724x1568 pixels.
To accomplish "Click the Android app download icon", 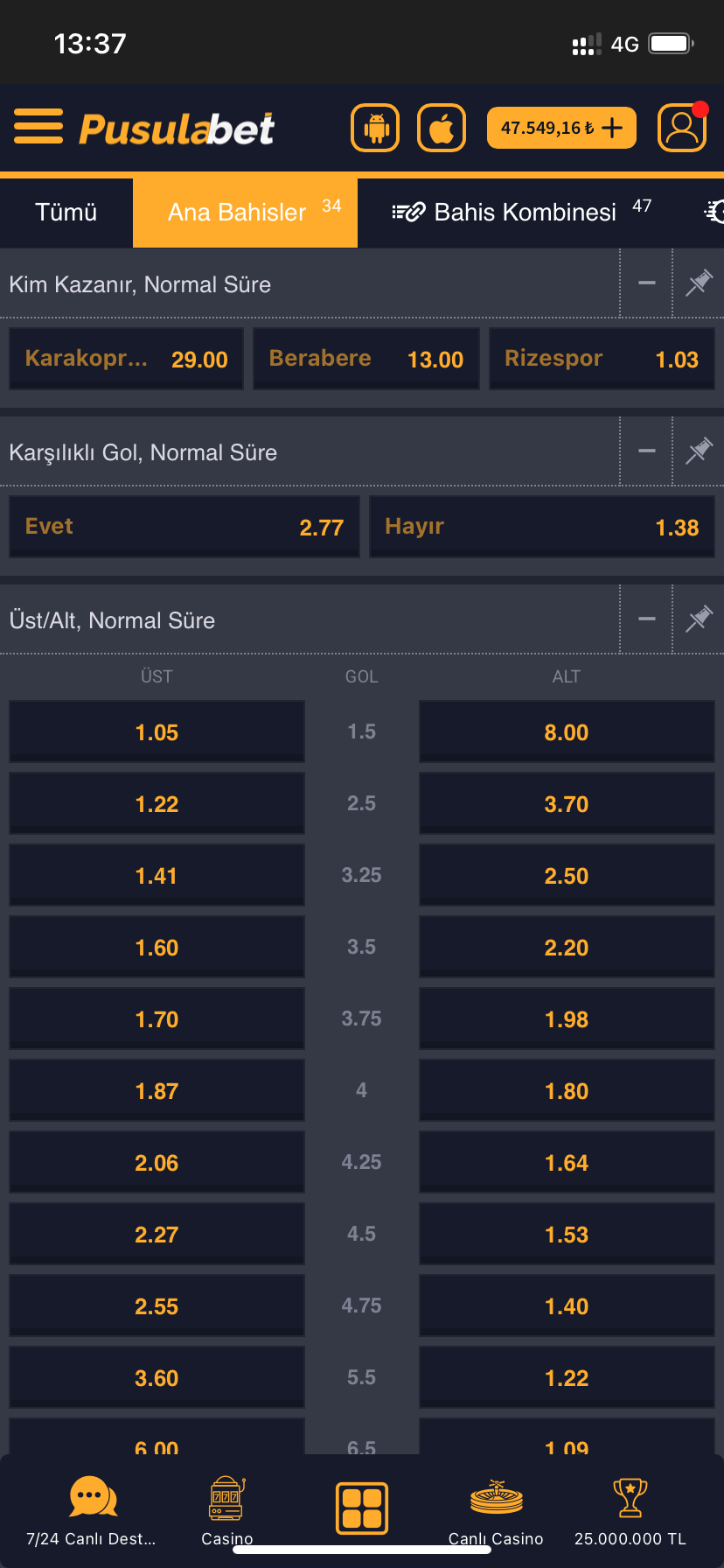I will click(374, 127).
